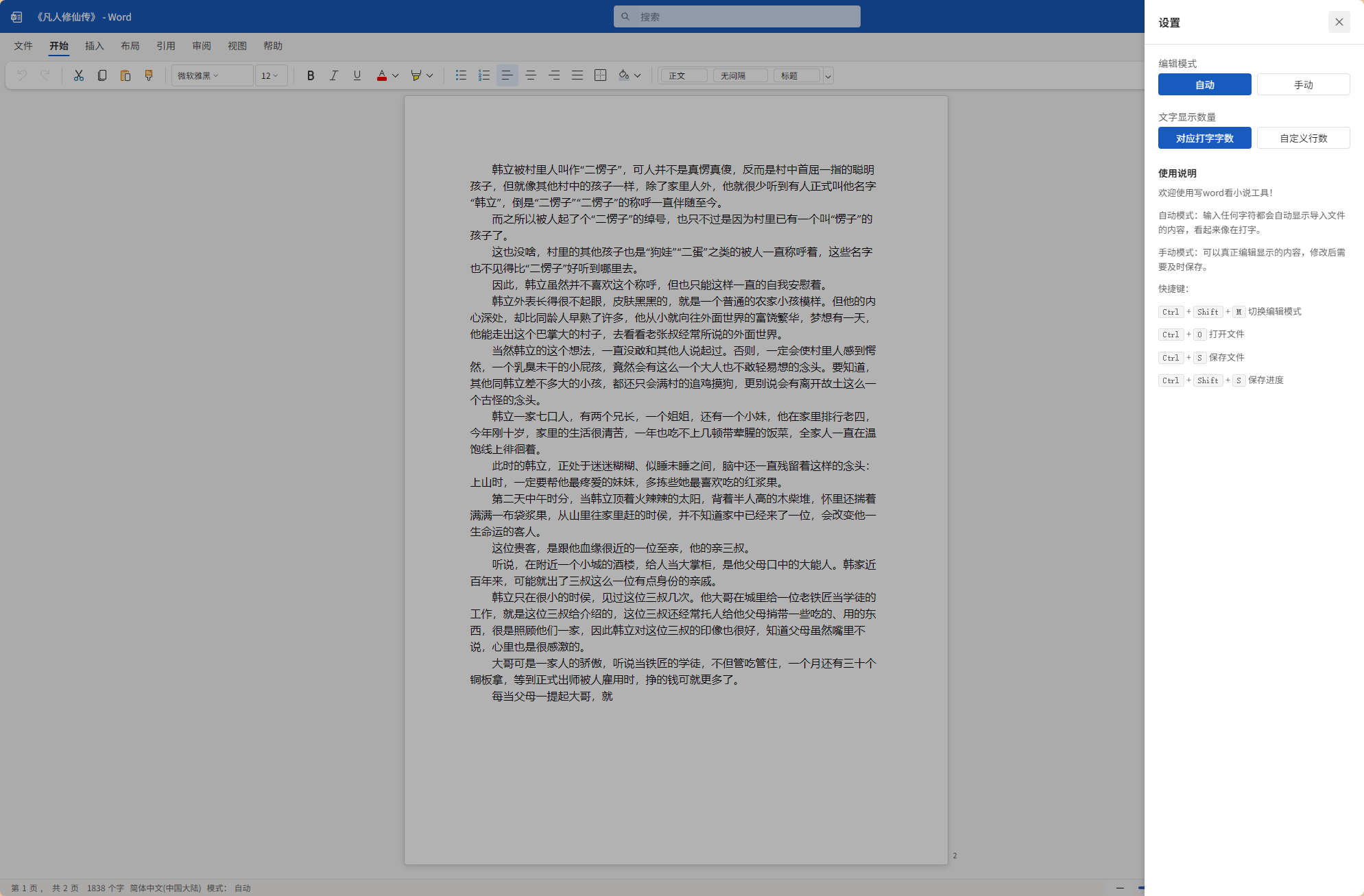
Task: Apply bold formatting with the B icon
Action: pos(311,75)
